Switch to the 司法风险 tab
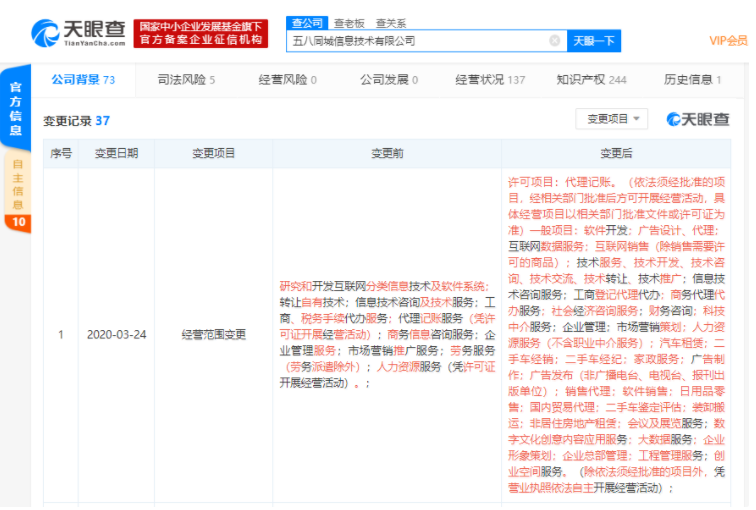The height and width of the screenshot is (510, 756). point(186,80)
